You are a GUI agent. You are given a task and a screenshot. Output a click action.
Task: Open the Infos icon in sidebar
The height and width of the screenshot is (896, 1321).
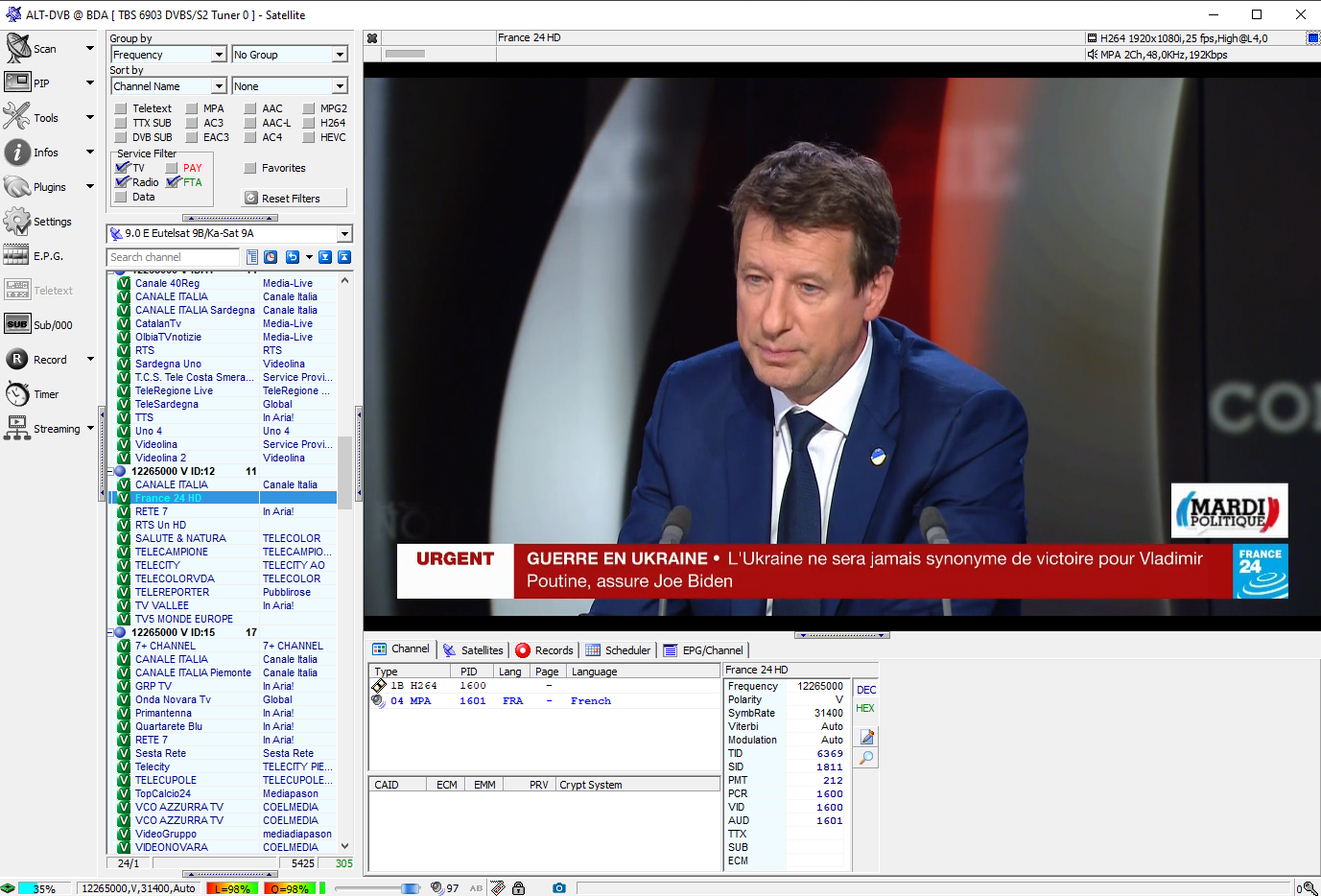coord(17,152)
